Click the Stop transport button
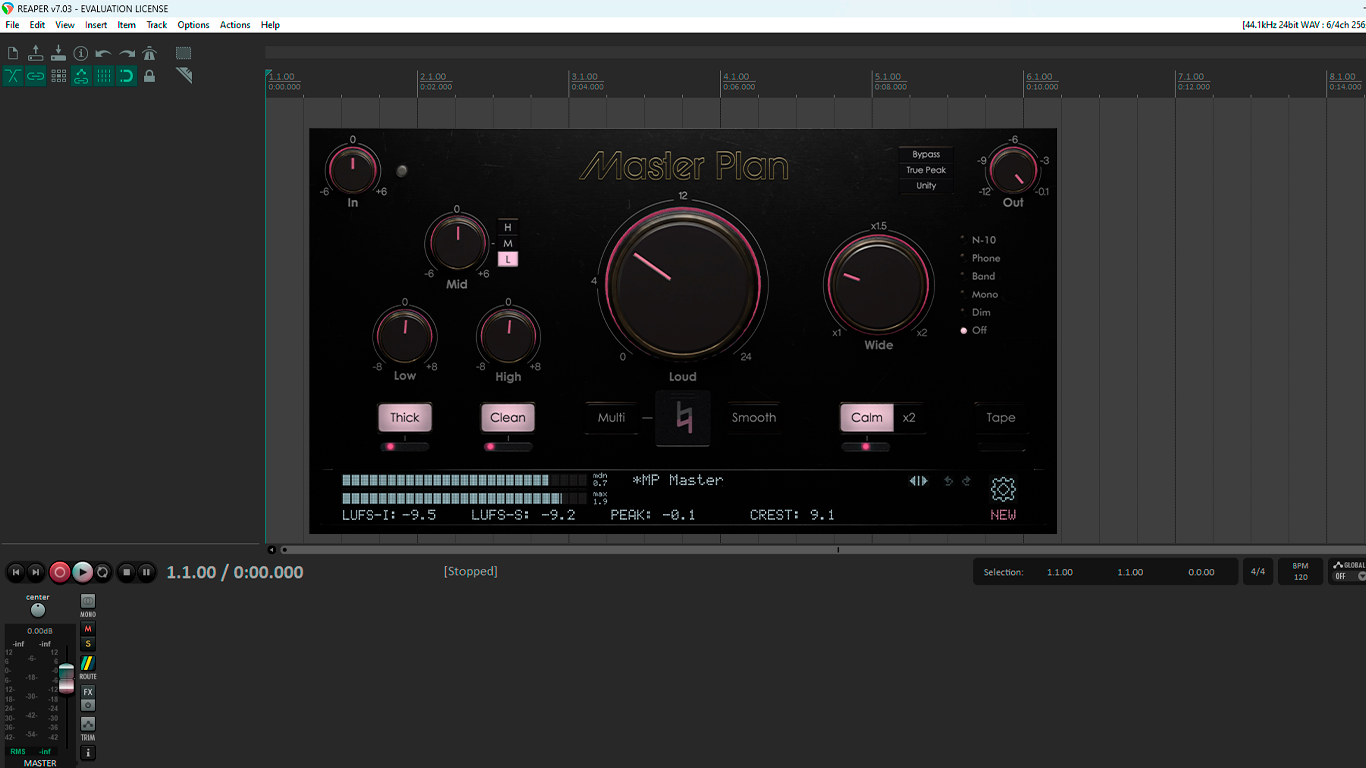1366x768 pixels. 126,572
